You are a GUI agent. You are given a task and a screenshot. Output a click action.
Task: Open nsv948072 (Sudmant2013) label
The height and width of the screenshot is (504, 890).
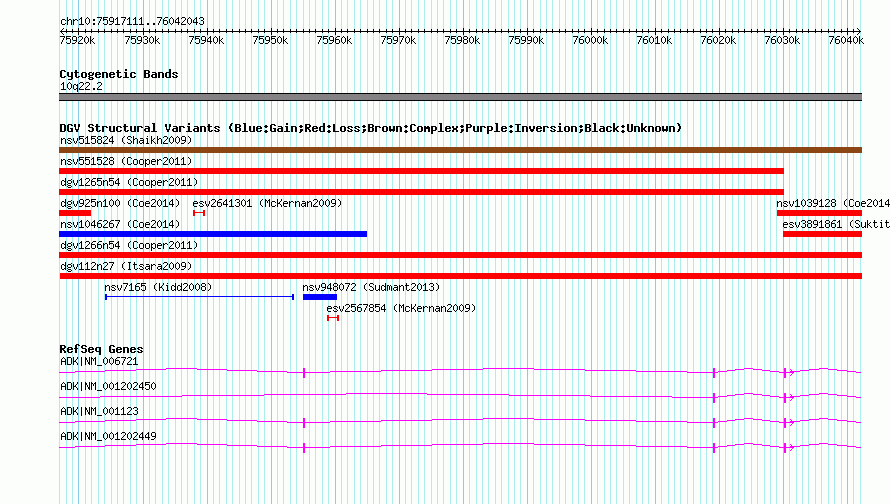coord(371,287)
